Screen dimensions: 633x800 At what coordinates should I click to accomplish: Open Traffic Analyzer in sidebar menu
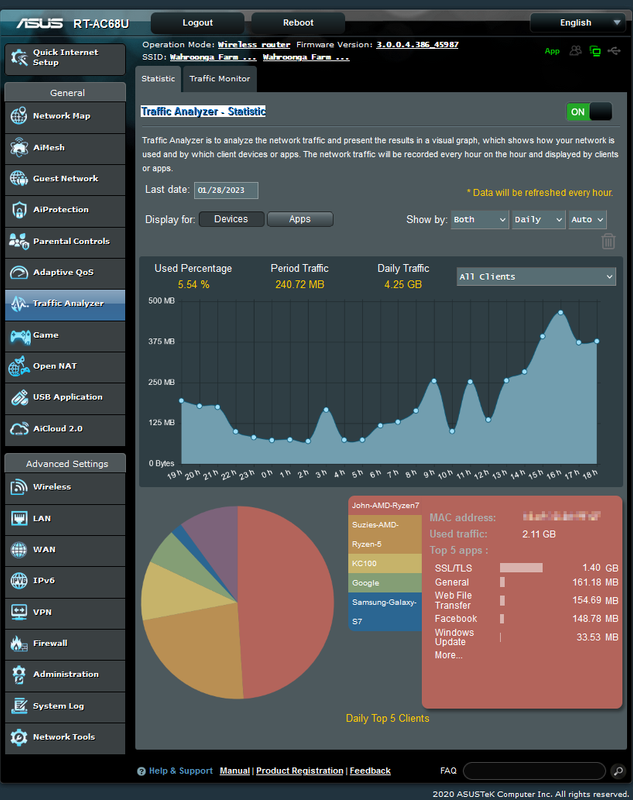[65, 304]
